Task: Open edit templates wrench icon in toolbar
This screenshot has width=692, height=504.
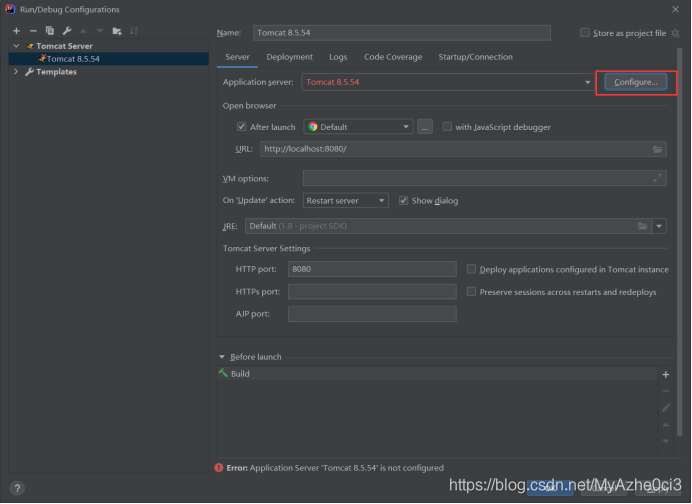Action: [66, 31]
